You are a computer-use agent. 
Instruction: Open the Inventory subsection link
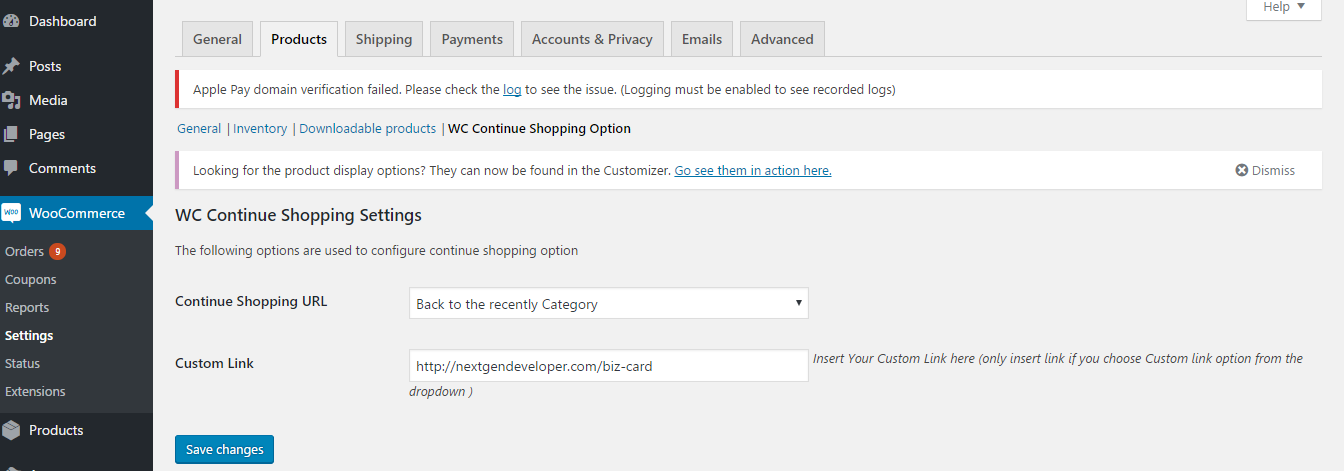pyautogui.click(x=260, y=129)
